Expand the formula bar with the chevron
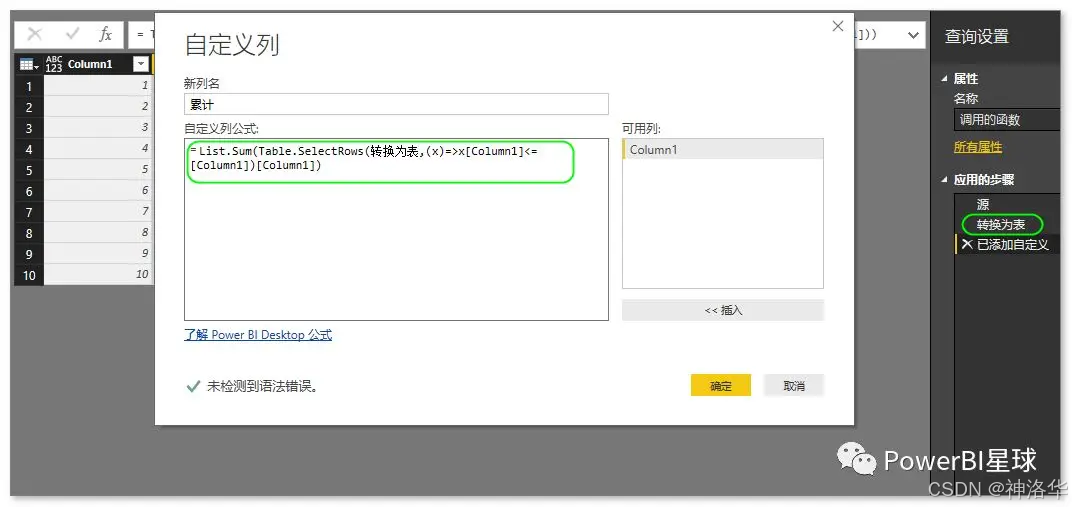 913,35
